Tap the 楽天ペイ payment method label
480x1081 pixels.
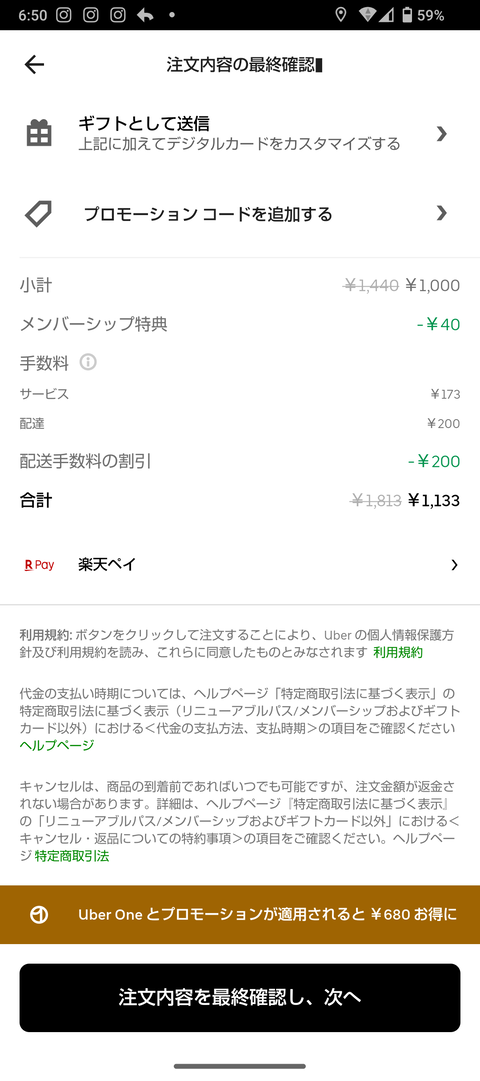[x=107, y=565]
